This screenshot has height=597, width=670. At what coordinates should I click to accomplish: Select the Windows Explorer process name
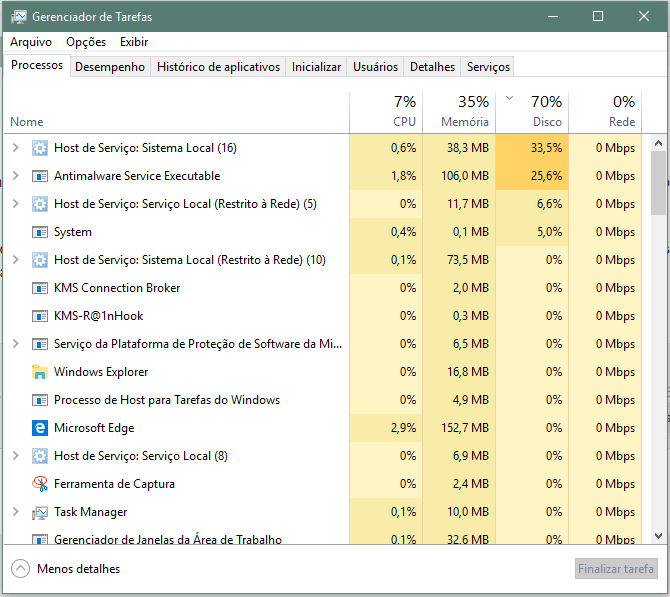tap(101, 372)
